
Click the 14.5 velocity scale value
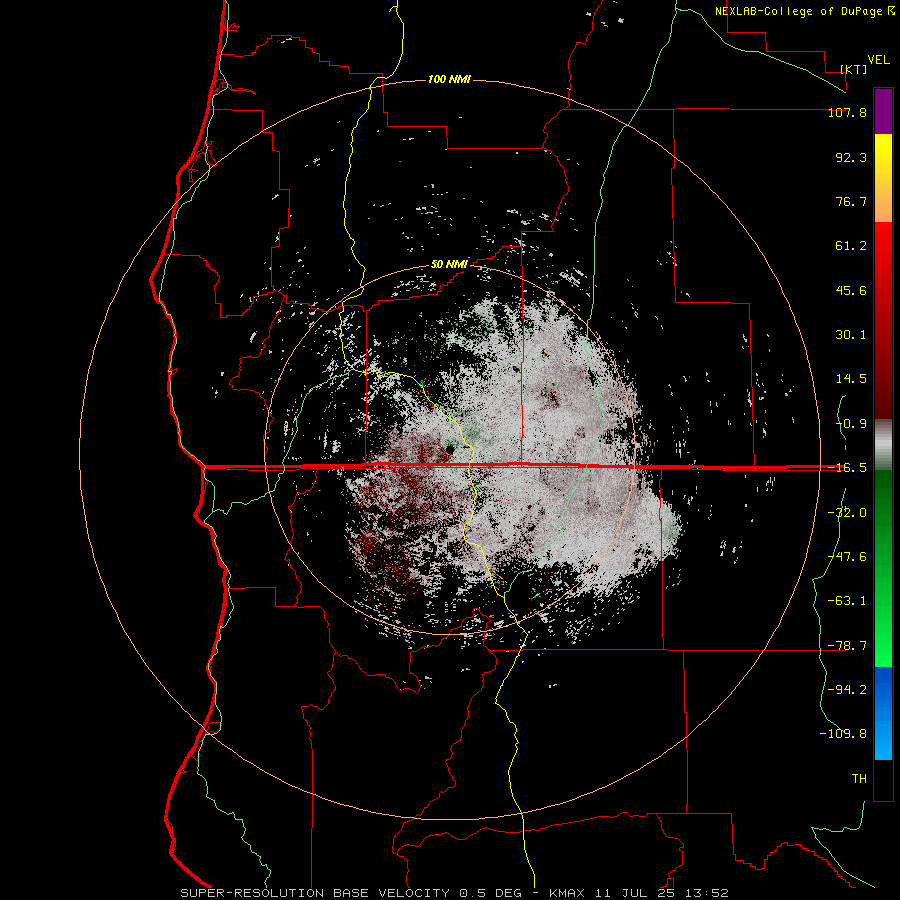tap(851, 379)
